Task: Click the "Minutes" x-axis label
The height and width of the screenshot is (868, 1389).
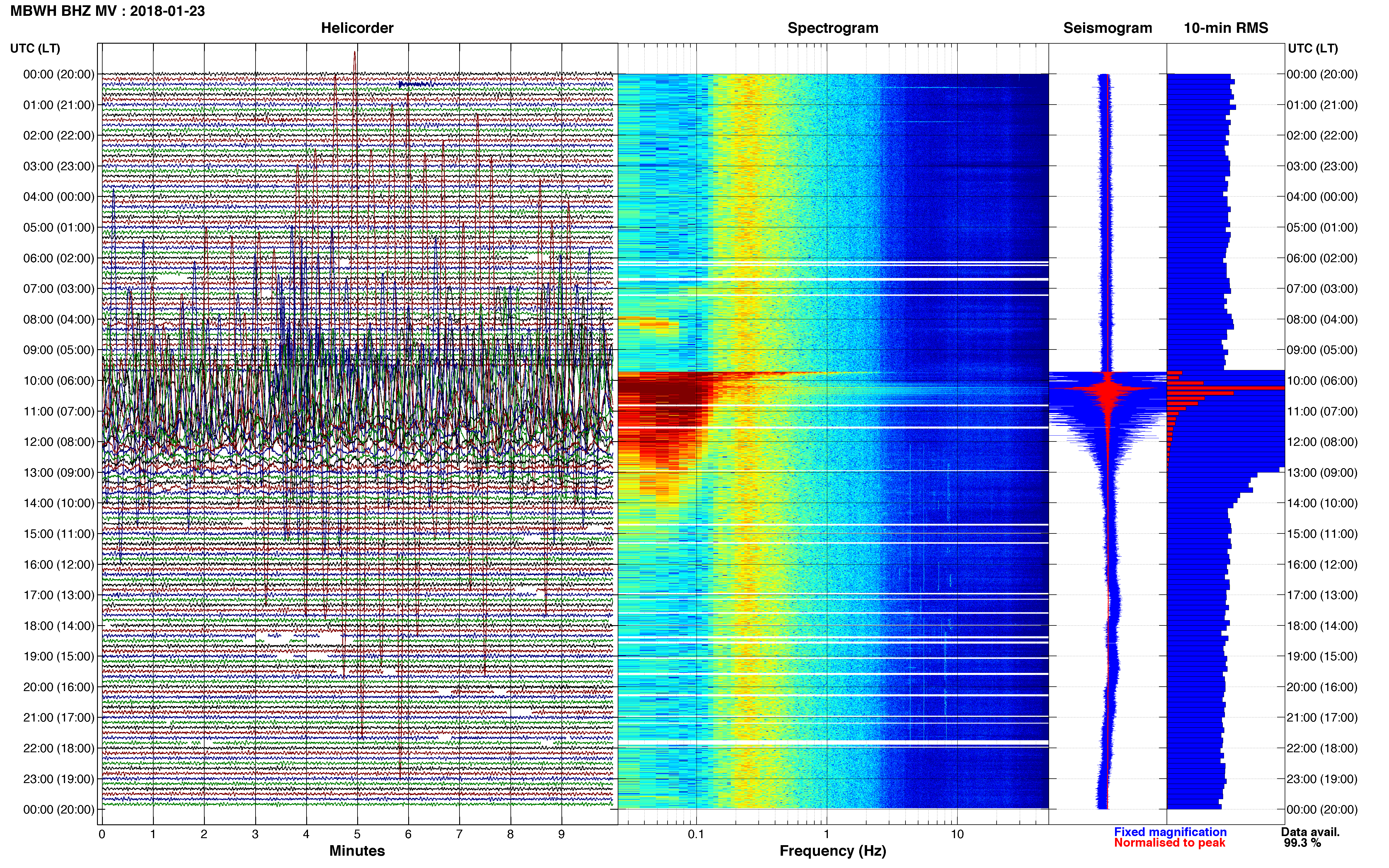Action: pyautogui.click(x=357, y=851)
